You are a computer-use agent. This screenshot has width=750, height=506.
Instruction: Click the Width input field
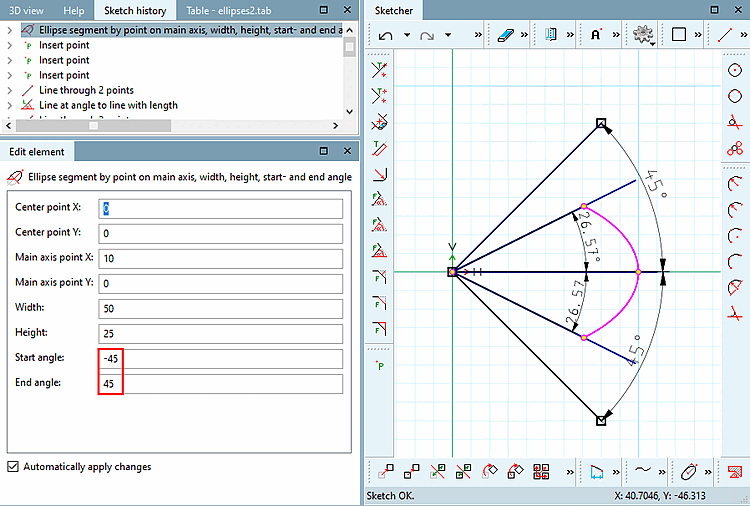pyautogui.click(x=220, y=308)
